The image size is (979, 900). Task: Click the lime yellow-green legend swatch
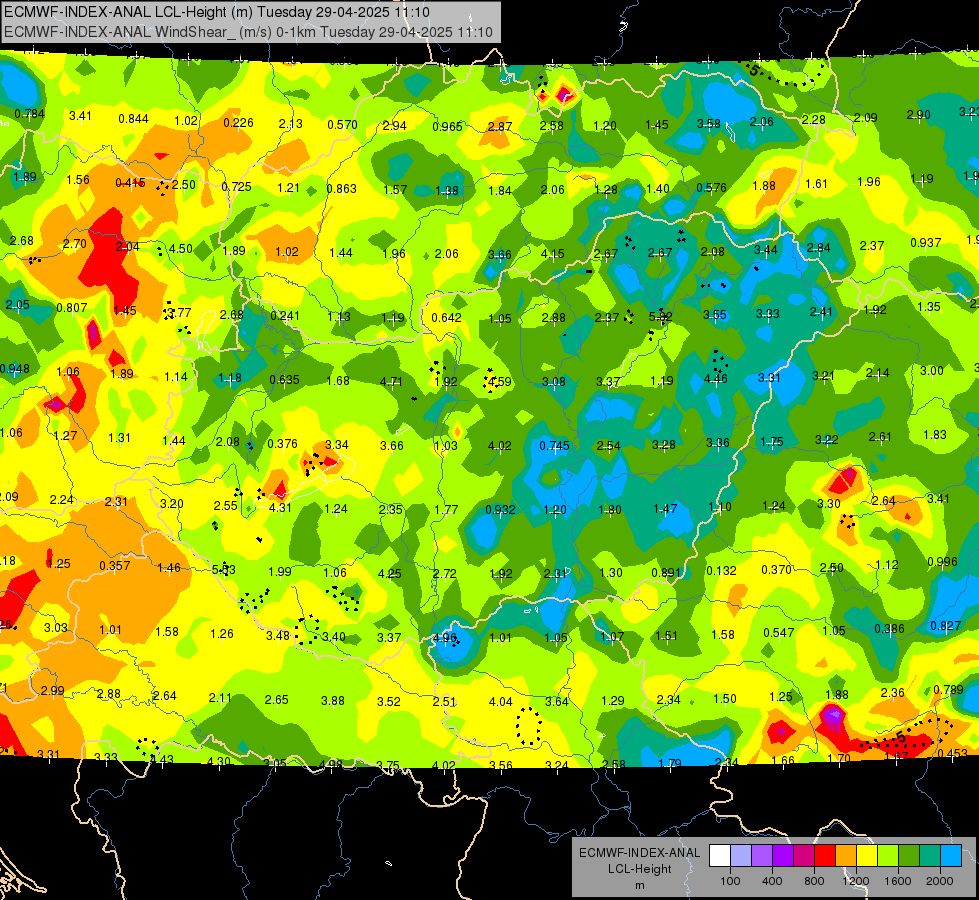[x=888, y=856]
